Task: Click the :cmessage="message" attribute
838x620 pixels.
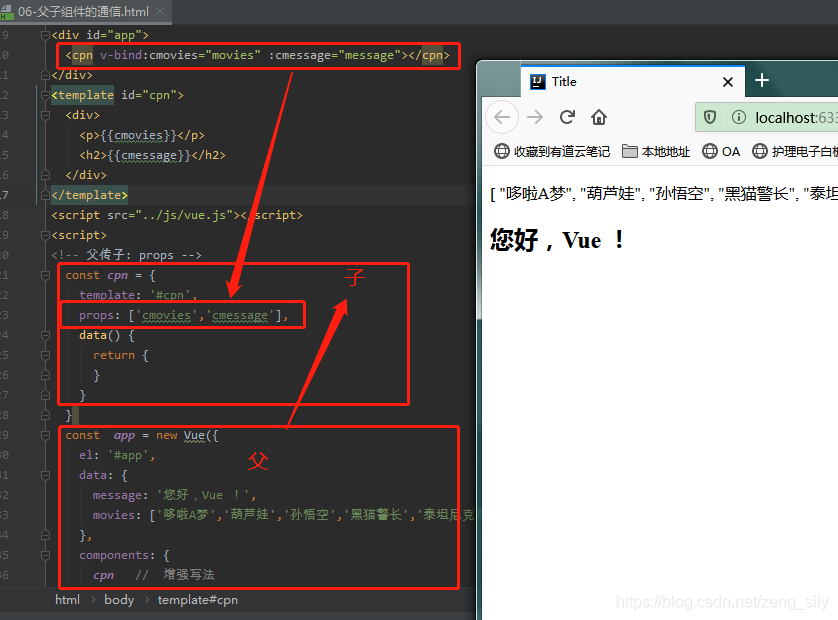Action: tap(335, 55)
